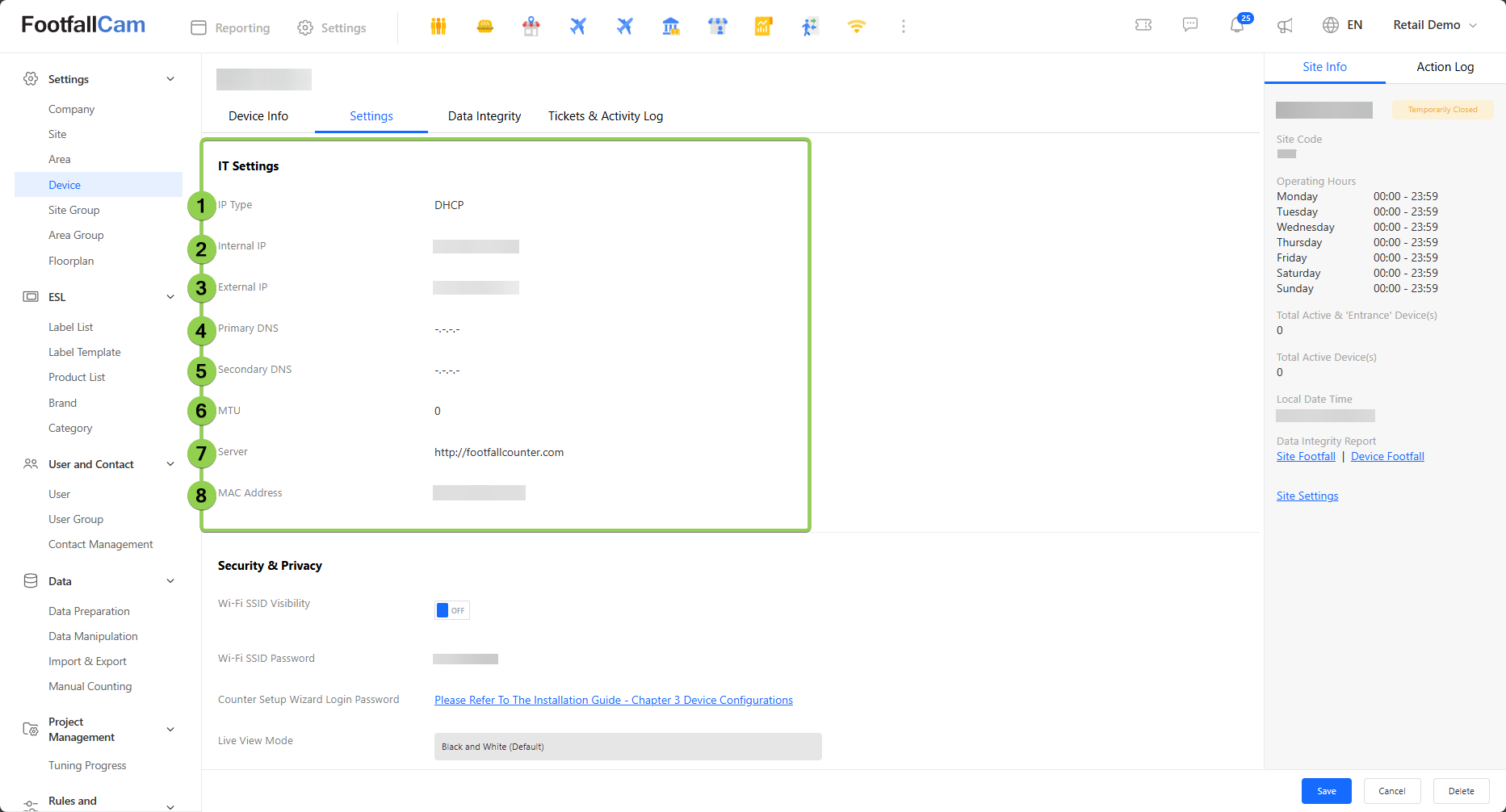Click the burger icon in top toolbar
The width and height of the screenshot is (1506, 812).
(x=485, y=27)
